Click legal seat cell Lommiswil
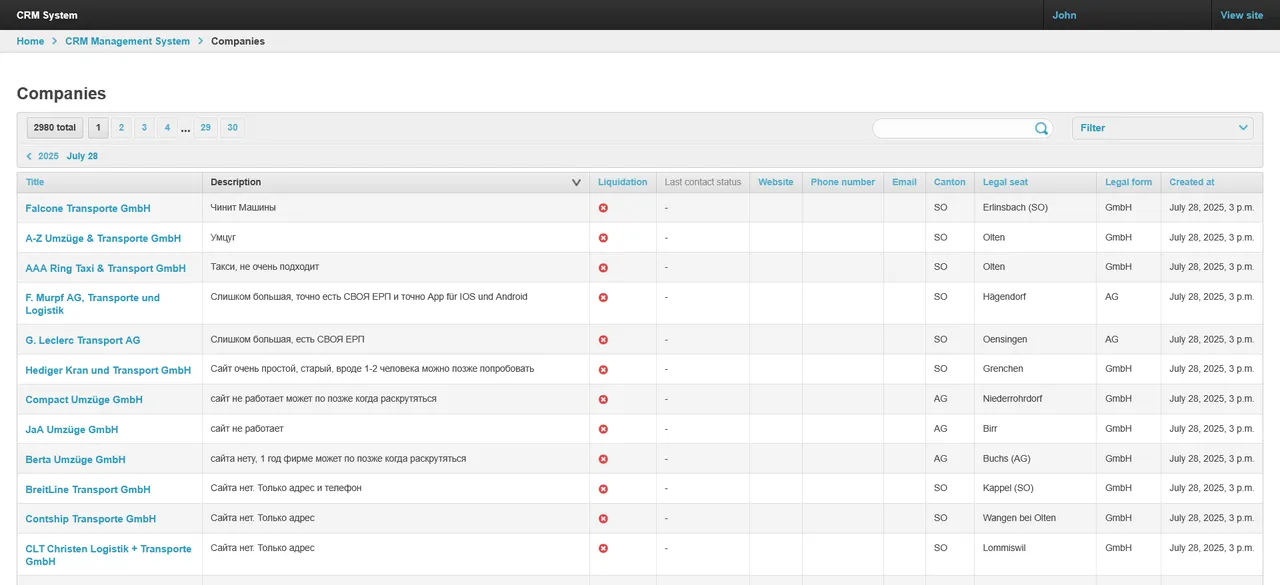This screenshot has height=585, width=1280. point(1003,548)
